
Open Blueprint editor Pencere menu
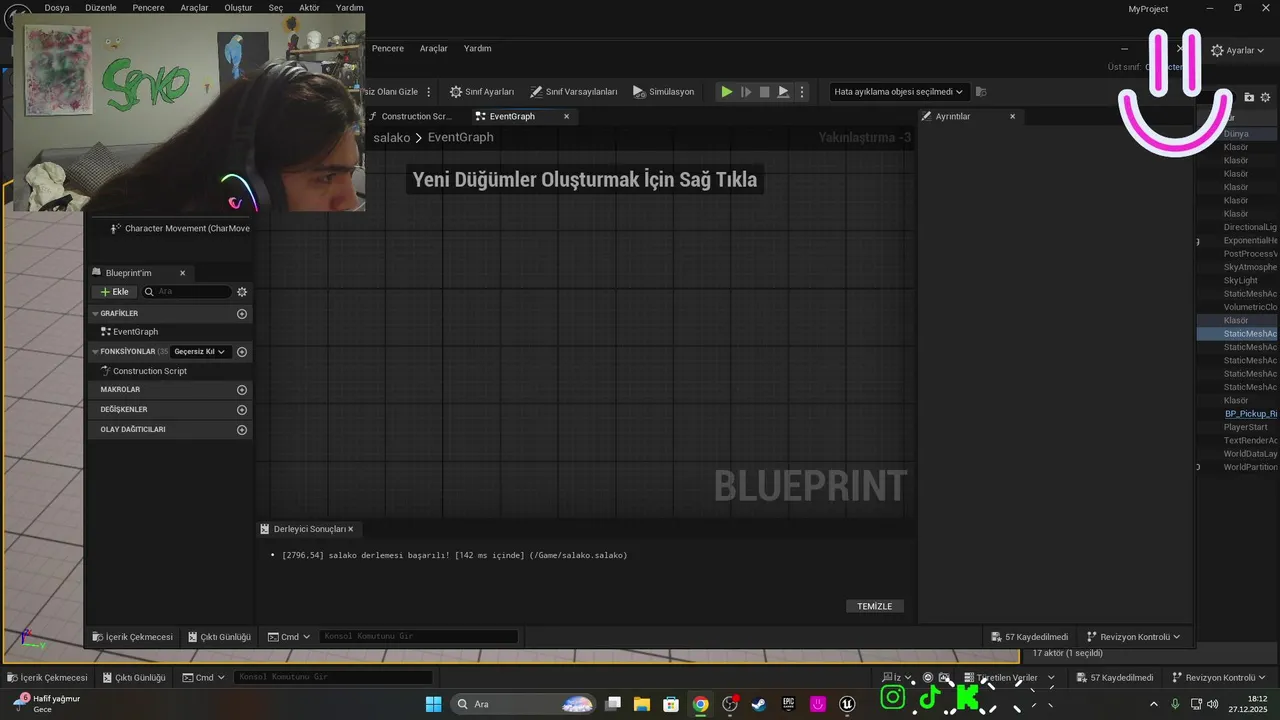388,48
